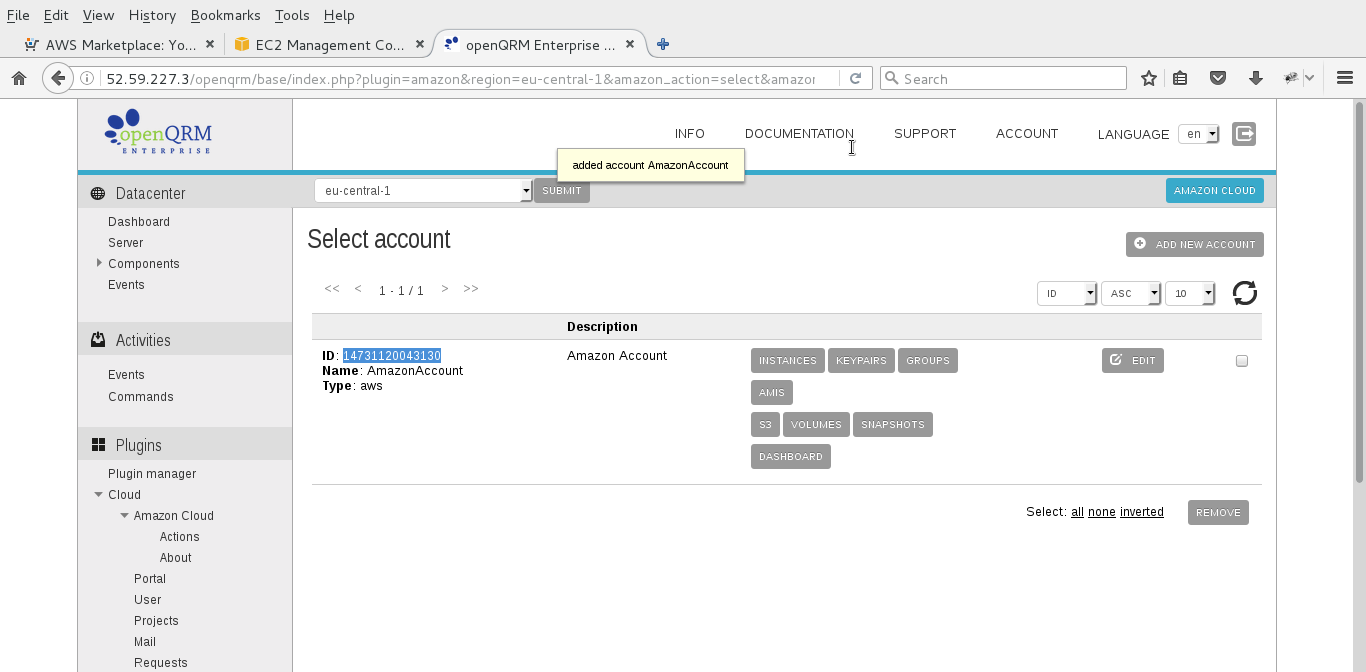
Task: Open S3 for AmazonAccount
Action: pos(765,424)
